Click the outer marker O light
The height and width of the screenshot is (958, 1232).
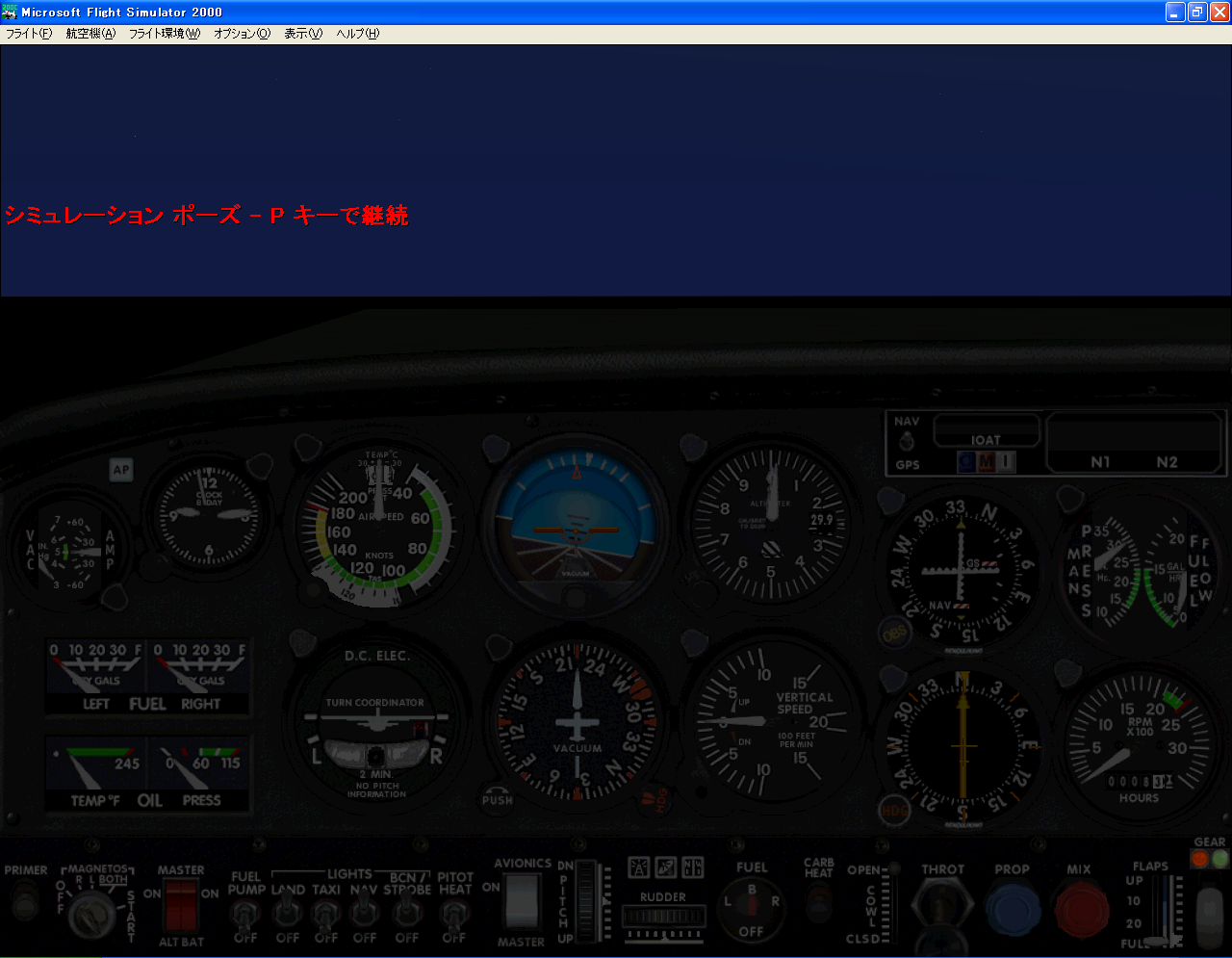966,463
